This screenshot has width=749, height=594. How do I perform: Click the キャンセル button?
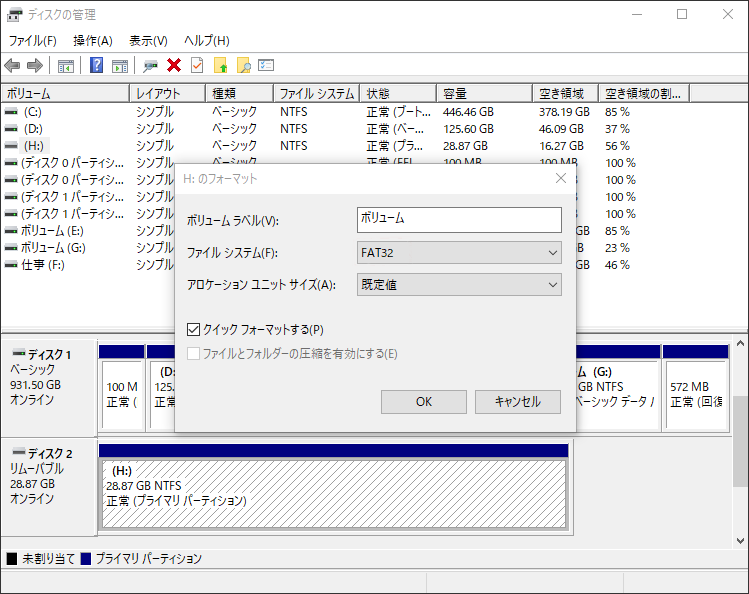pos(518,402)
